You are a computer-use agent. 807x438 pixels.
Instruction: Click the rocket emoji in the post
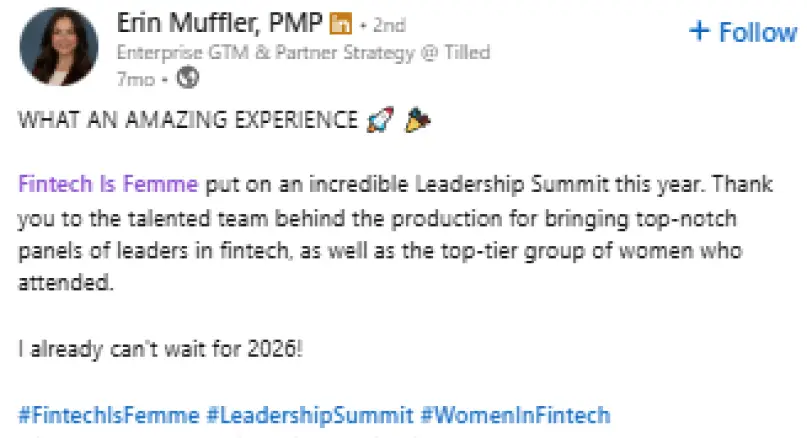376,122
